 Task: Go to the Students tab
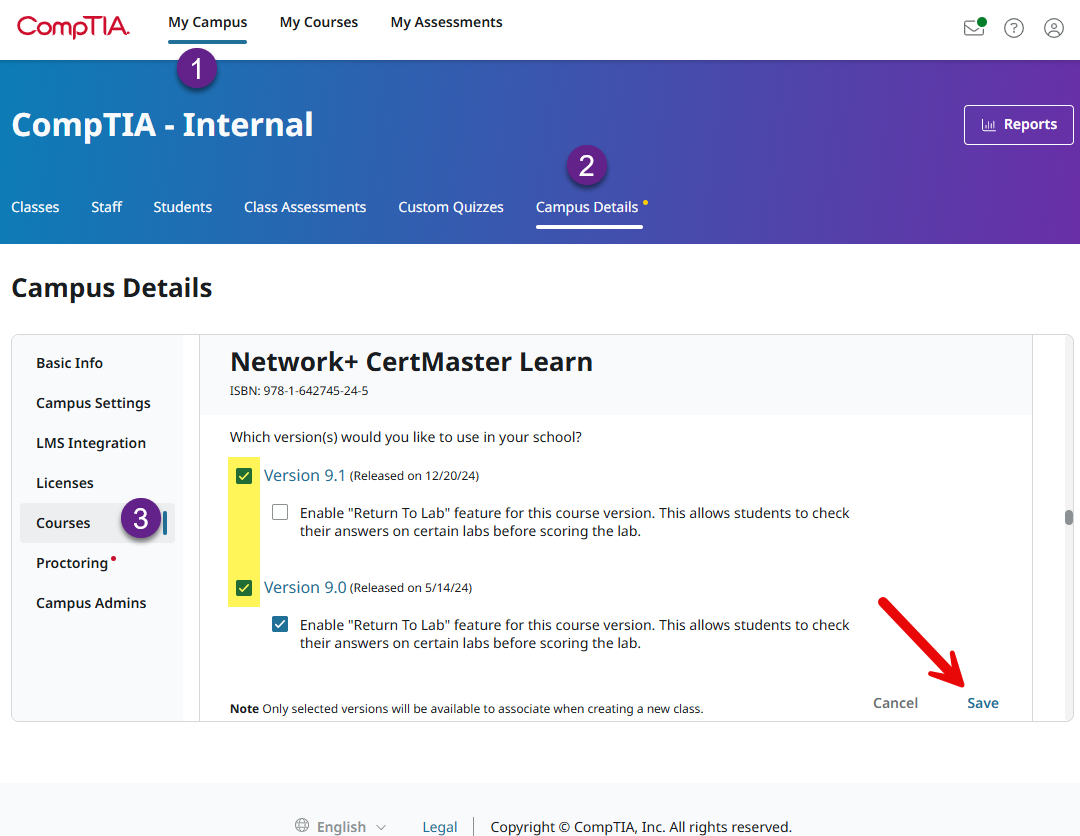click(182, 207)
